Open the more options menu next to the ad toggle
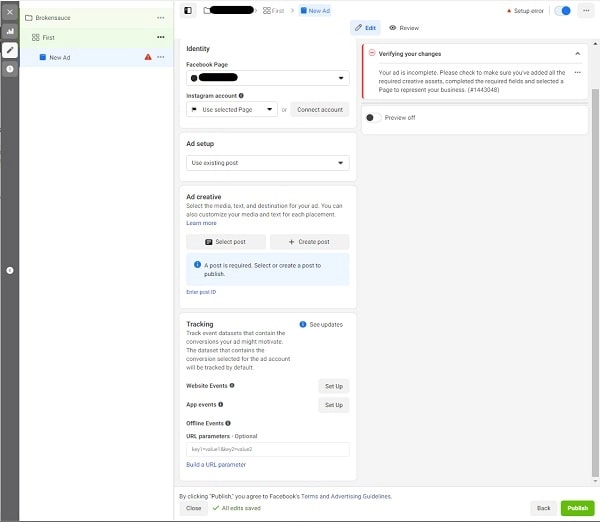The image size is (600, 522). (x=585, y=10)
